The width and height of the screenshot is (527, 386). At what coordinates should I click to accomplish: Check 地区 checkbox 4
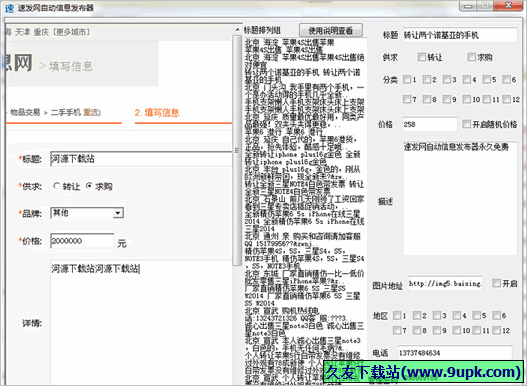[456, 315]
